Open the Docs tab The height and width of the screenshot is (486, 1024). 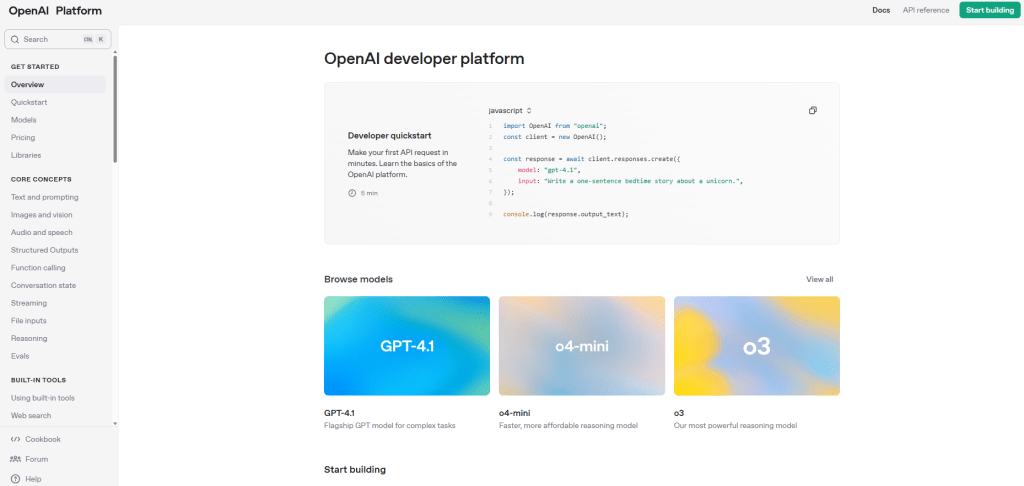[x=881, y=10]
